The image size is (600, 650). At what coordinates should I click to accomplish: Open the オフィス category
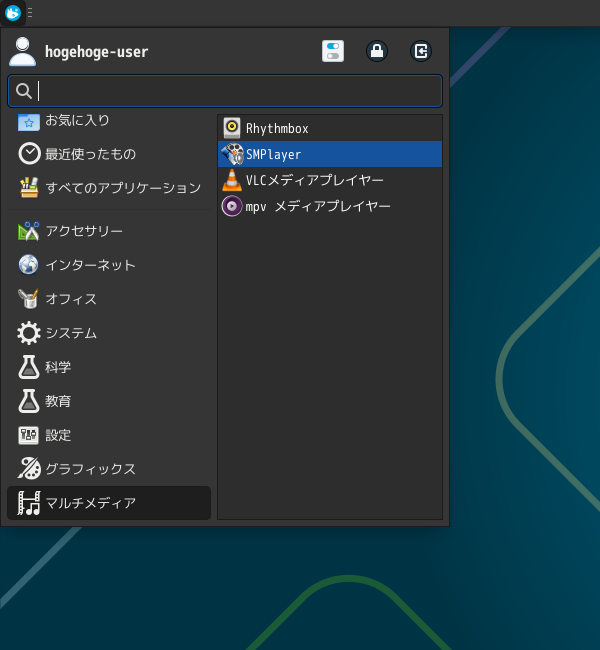[x=109, y=299]
